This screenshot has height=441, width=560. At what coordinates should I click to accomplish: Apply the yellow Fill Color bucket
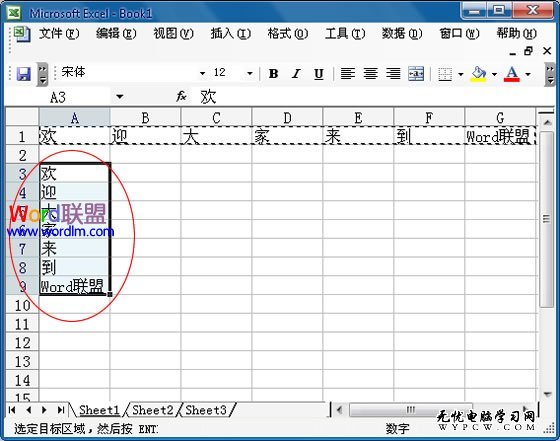point(479,74)
